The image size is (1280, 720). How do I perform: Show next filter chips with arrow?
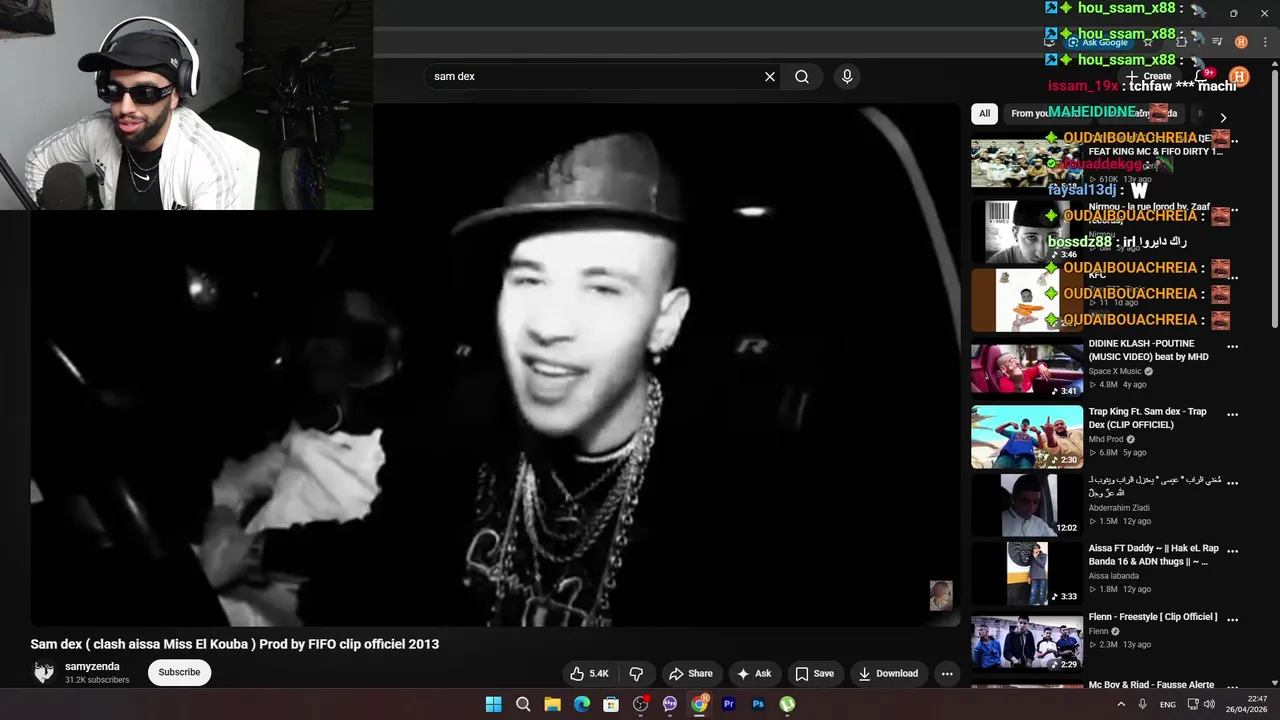pos(1222,118)
